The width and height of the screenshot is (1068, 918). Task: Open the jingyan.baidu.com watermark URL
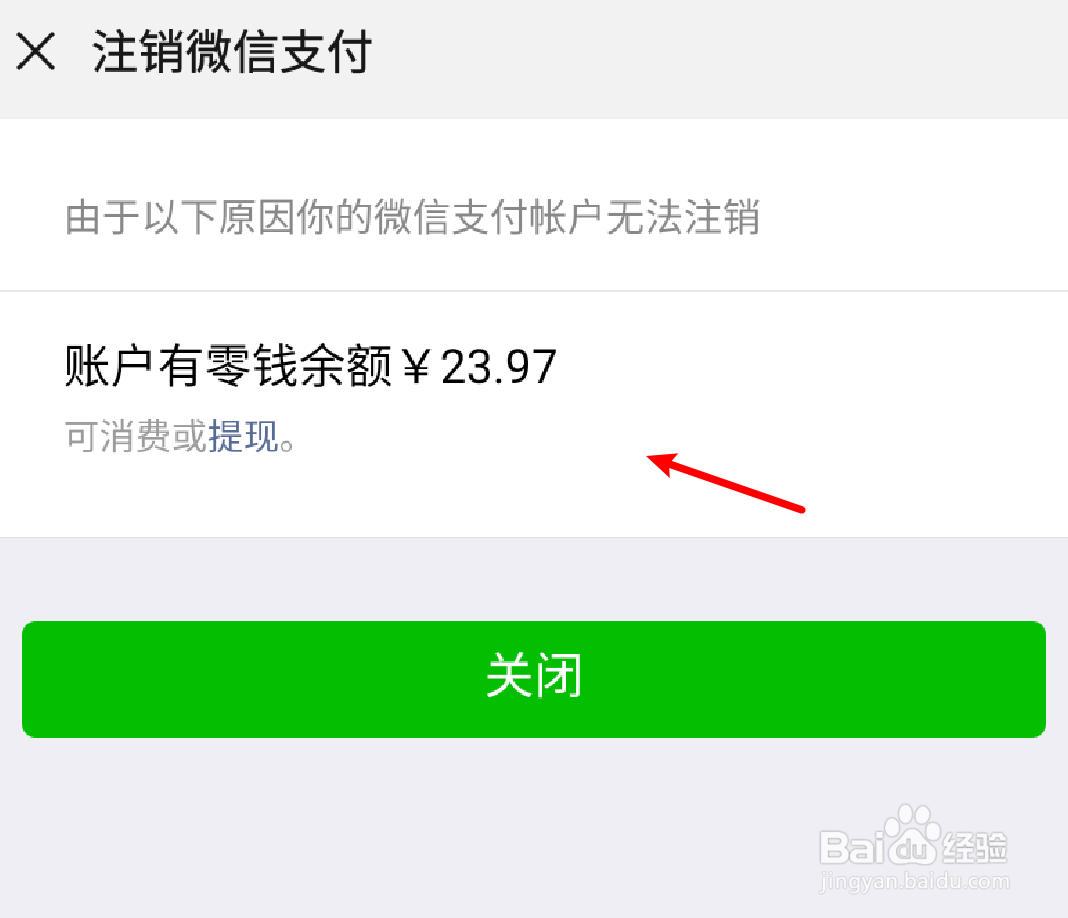[914, 881]
